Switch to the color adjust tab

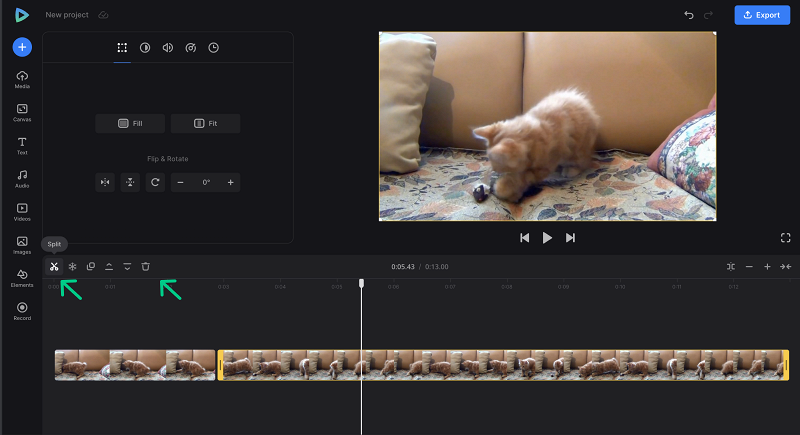point(145,48)
